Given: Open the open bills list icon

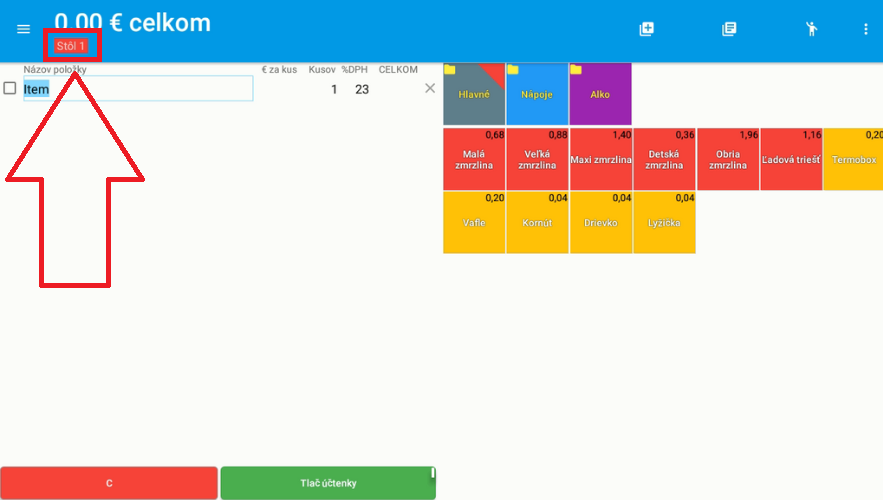Looking at the screenshot, I should [x=729, y=29].
